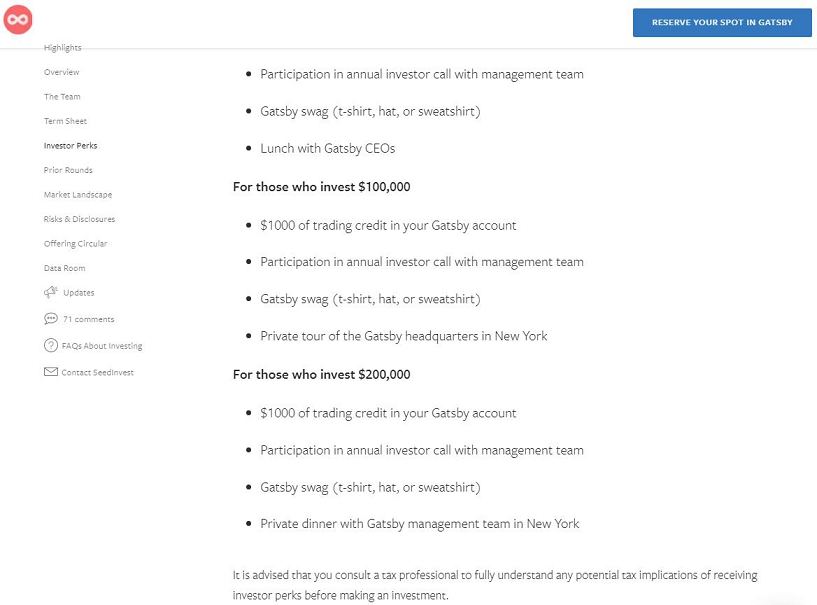This screenshot has width=817, height=605.
Task: Go to Highlights section in sidebar
Action: click(x=63, y=48)
